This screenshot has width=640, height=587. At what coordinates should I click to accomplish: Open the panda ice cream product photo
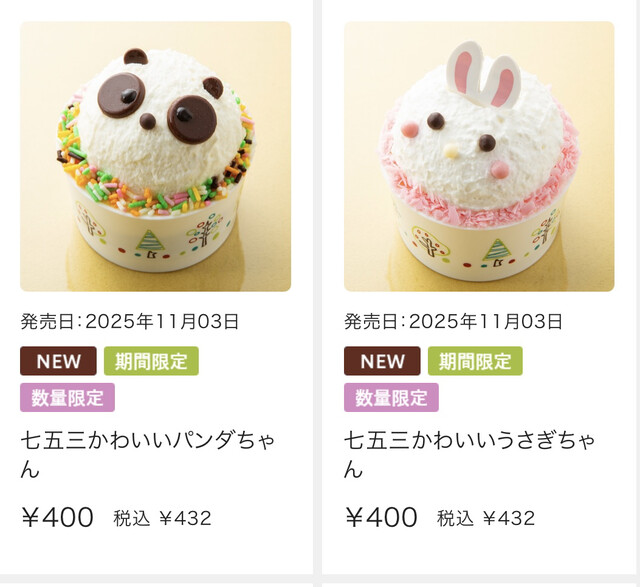[156, 156]
